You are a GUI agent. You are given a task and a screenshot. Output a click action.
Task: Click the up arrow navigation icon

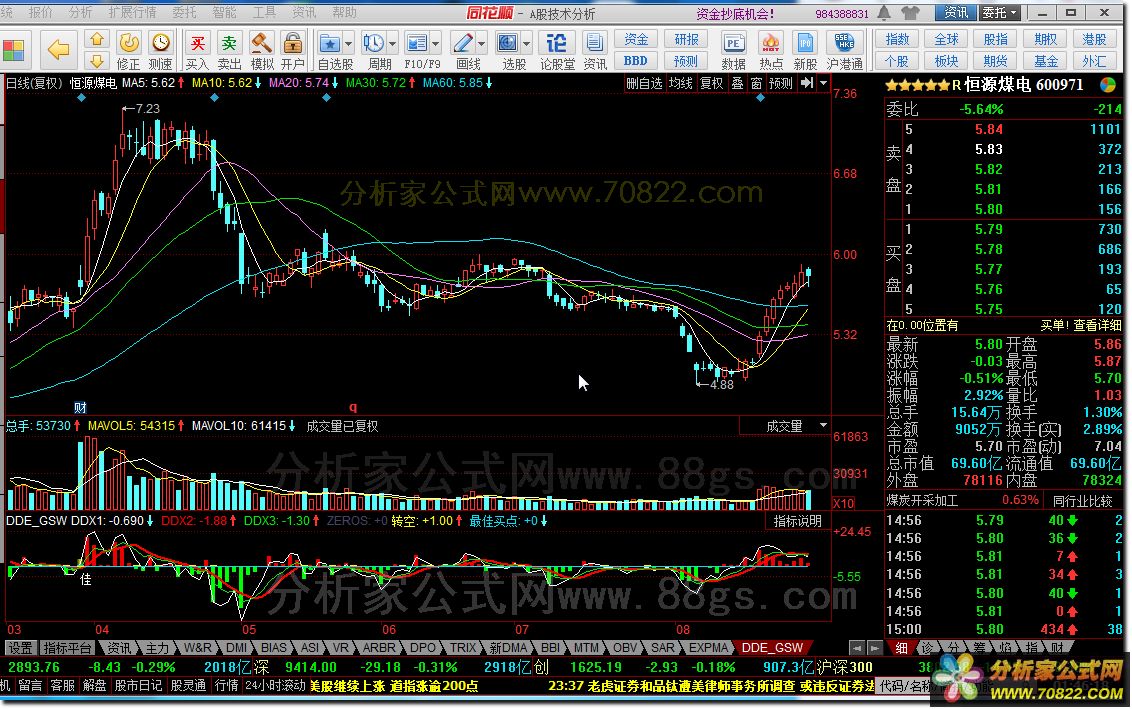(97, 39)
